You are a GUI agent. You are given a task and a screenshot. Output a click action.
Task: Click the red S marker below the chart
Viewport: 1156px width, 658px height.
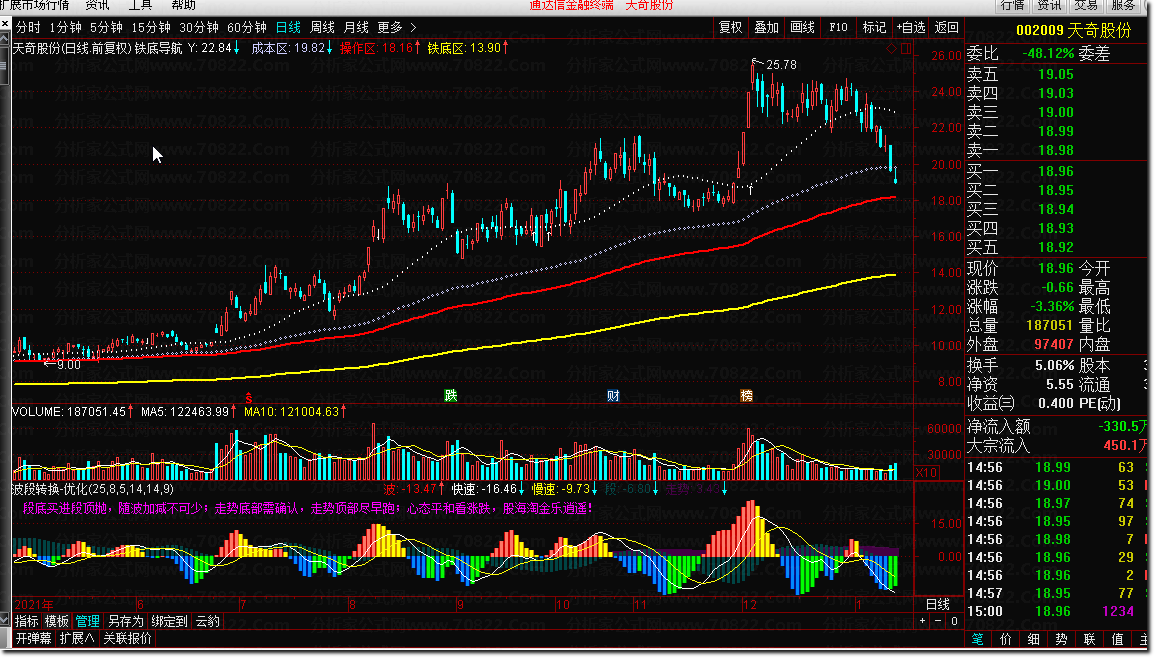[248, 398]
